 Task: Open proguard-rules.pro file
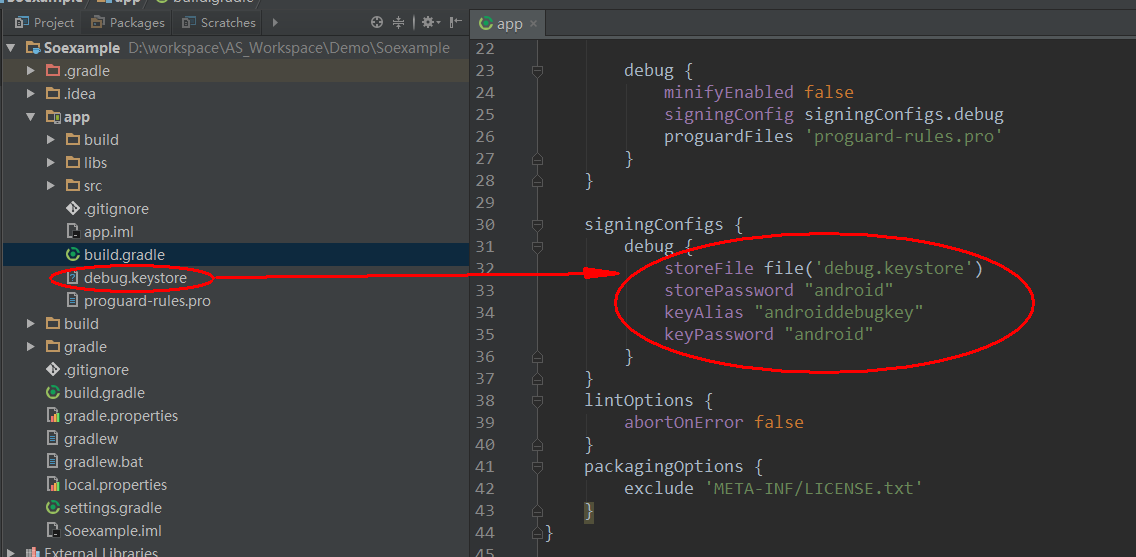[146, 301]
